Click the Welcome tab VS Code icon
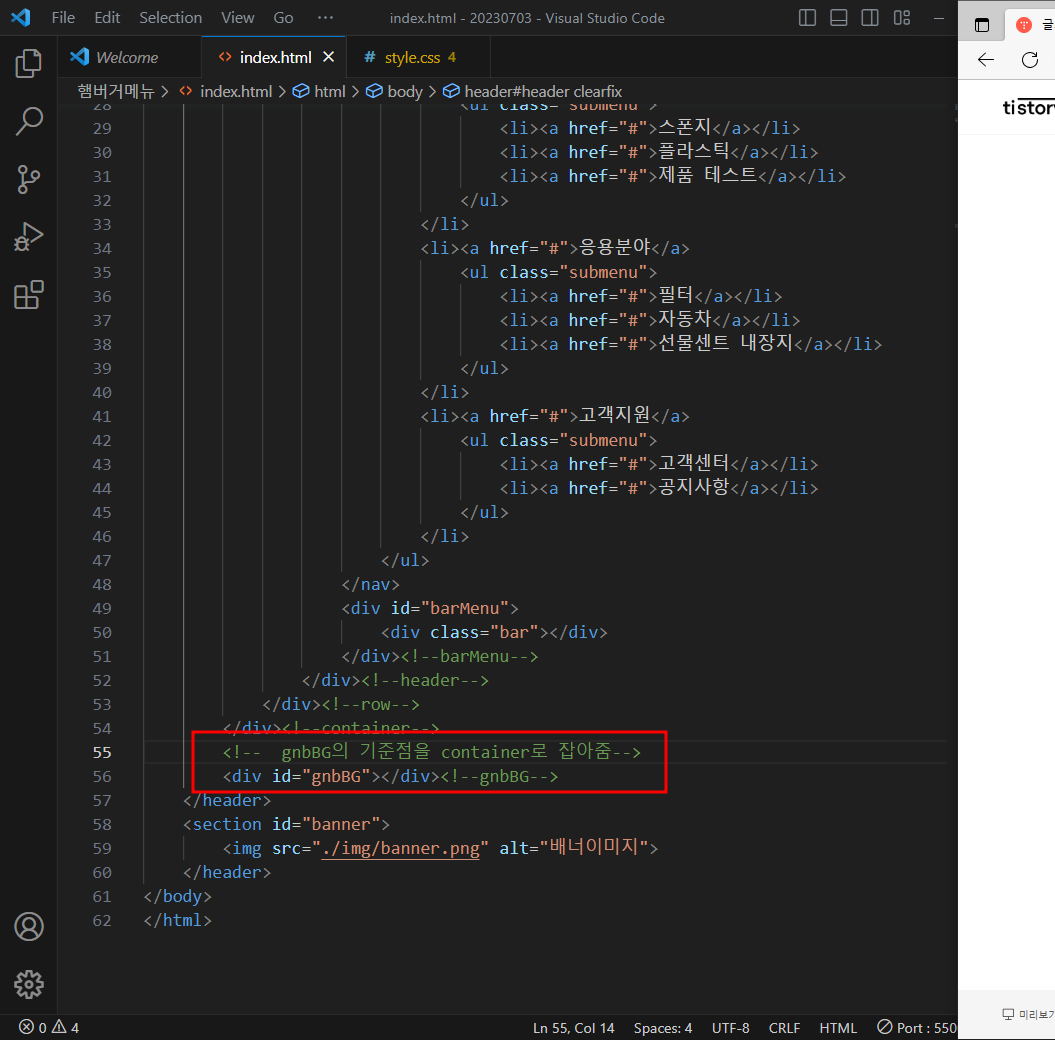The width and height of the screenshot is (1055, 1040). (x=79, y=57)
